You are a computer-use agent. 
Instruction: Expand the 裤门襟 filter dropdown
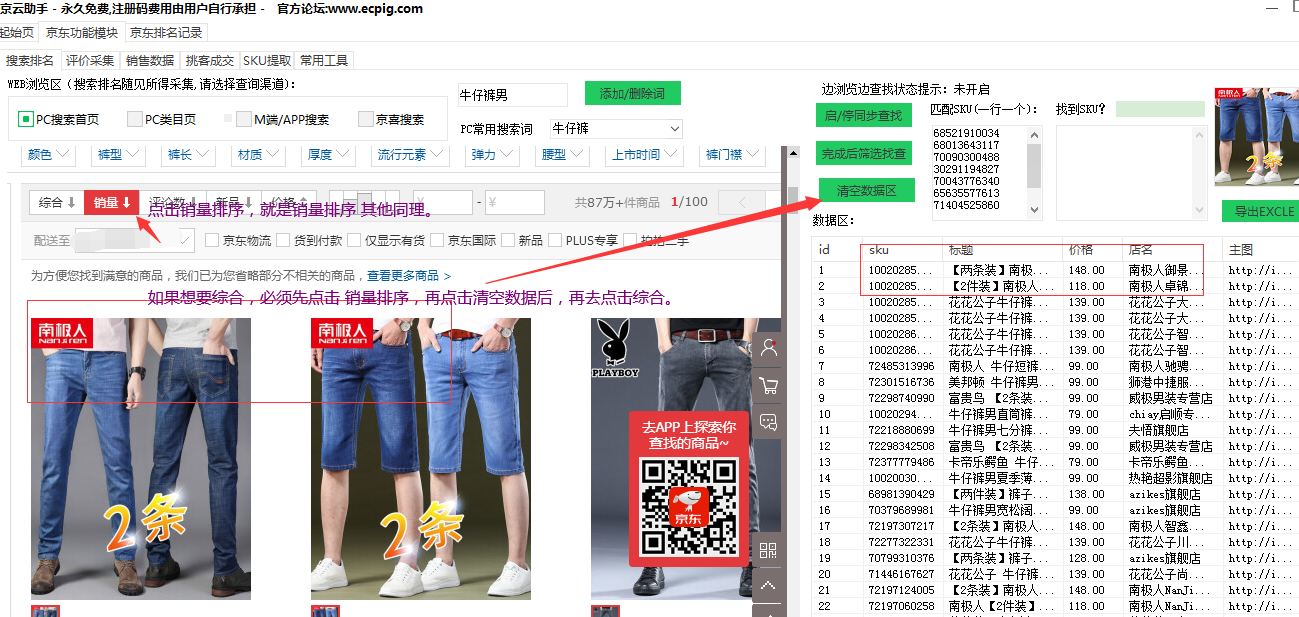click(x=732, y=155)
